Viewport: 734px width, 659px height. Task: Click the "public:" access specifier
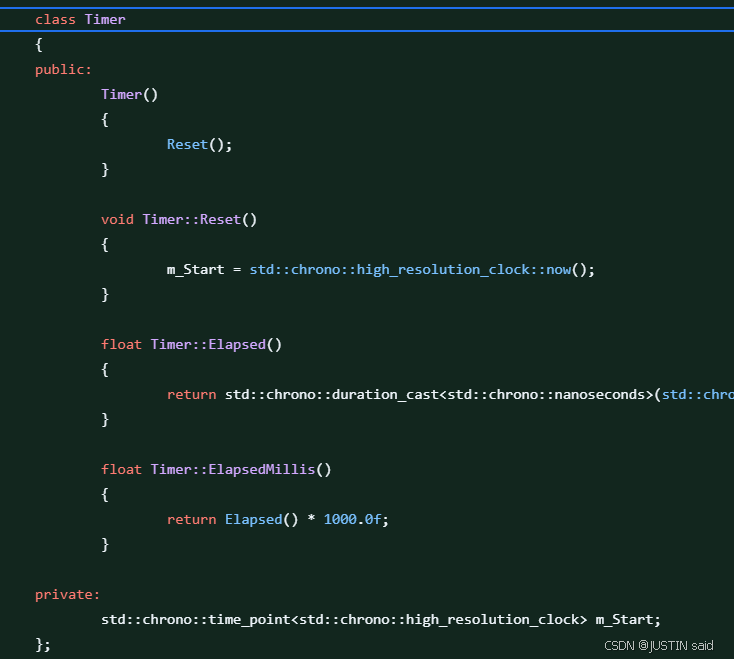(63, 69)
